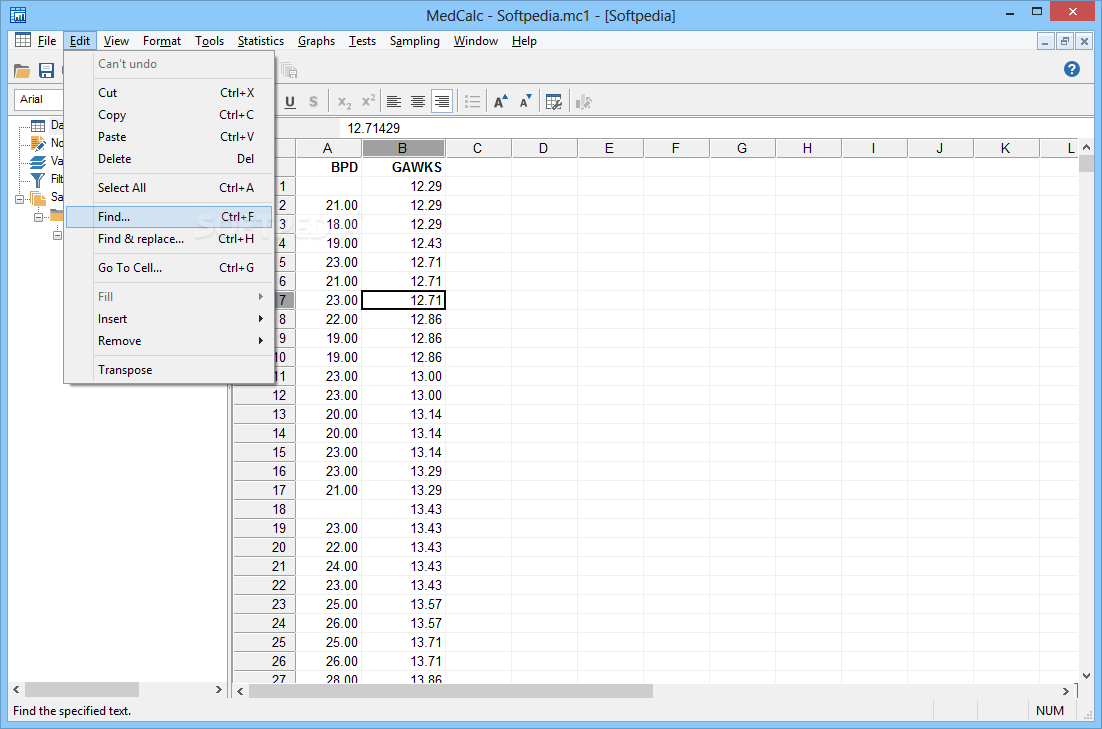The image size is (1102, 729).
Task: Click the grayed graph edit toolbar icon
Action: (583, 102)
